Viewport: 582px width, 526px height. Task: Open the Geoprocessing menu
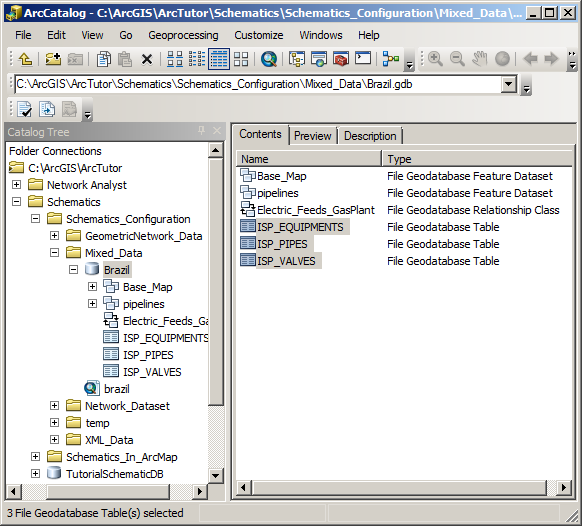tap(183, 35)
